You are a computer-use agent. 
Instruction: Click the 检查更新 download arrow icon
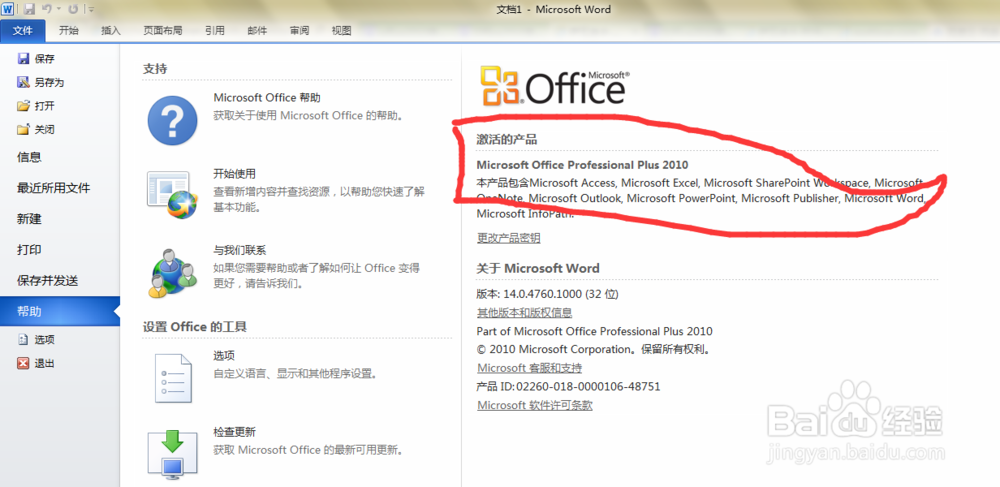(172, 455)
